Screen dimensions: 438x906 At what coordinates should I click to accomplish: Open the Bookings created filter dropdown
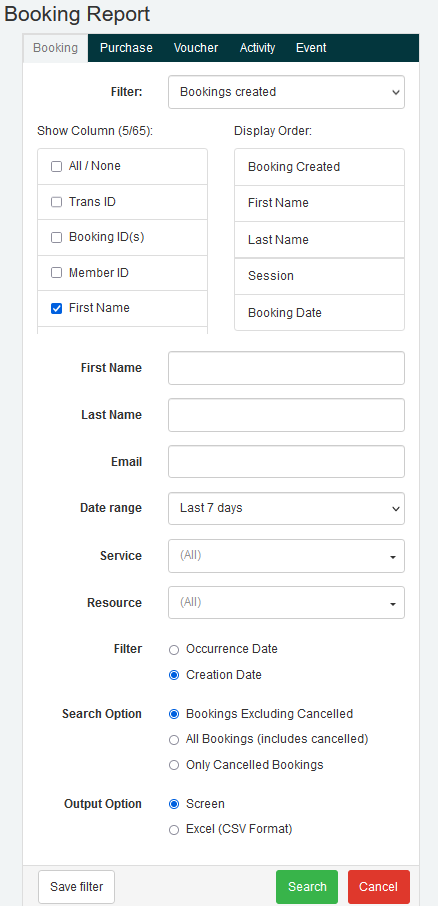[x=286, y=92]
